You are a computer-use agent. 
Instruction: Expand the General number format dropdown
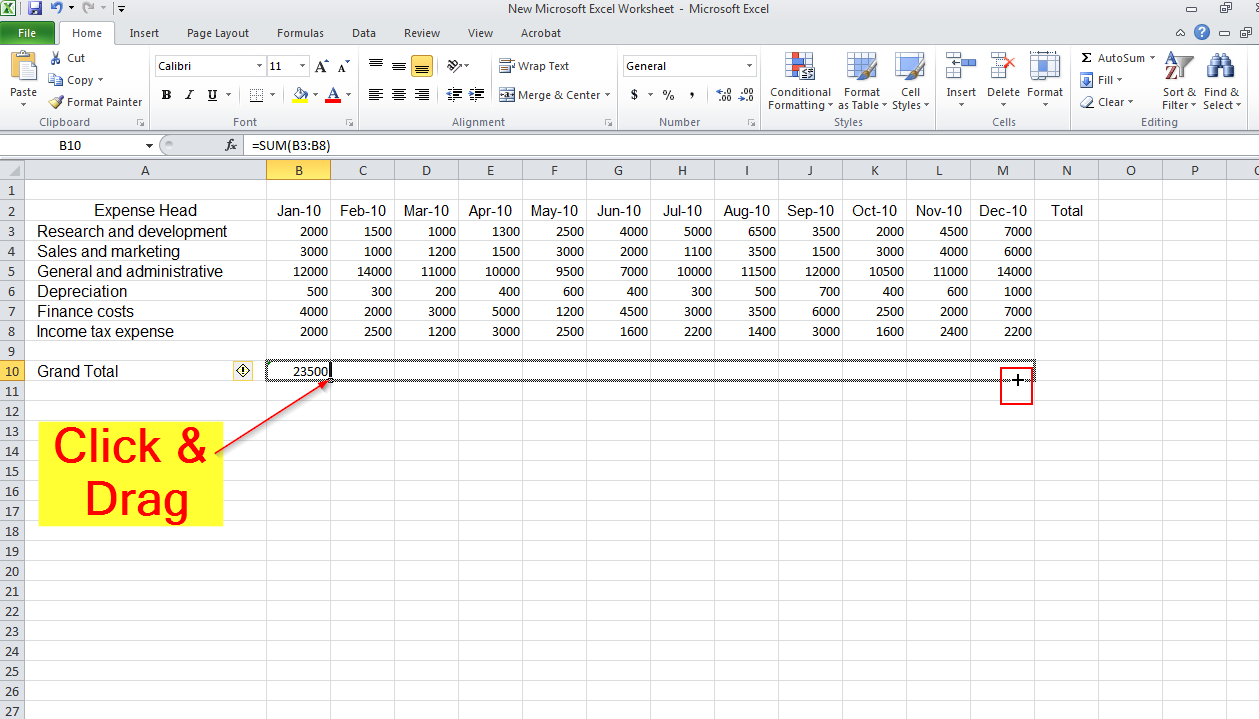pos(749,66)
